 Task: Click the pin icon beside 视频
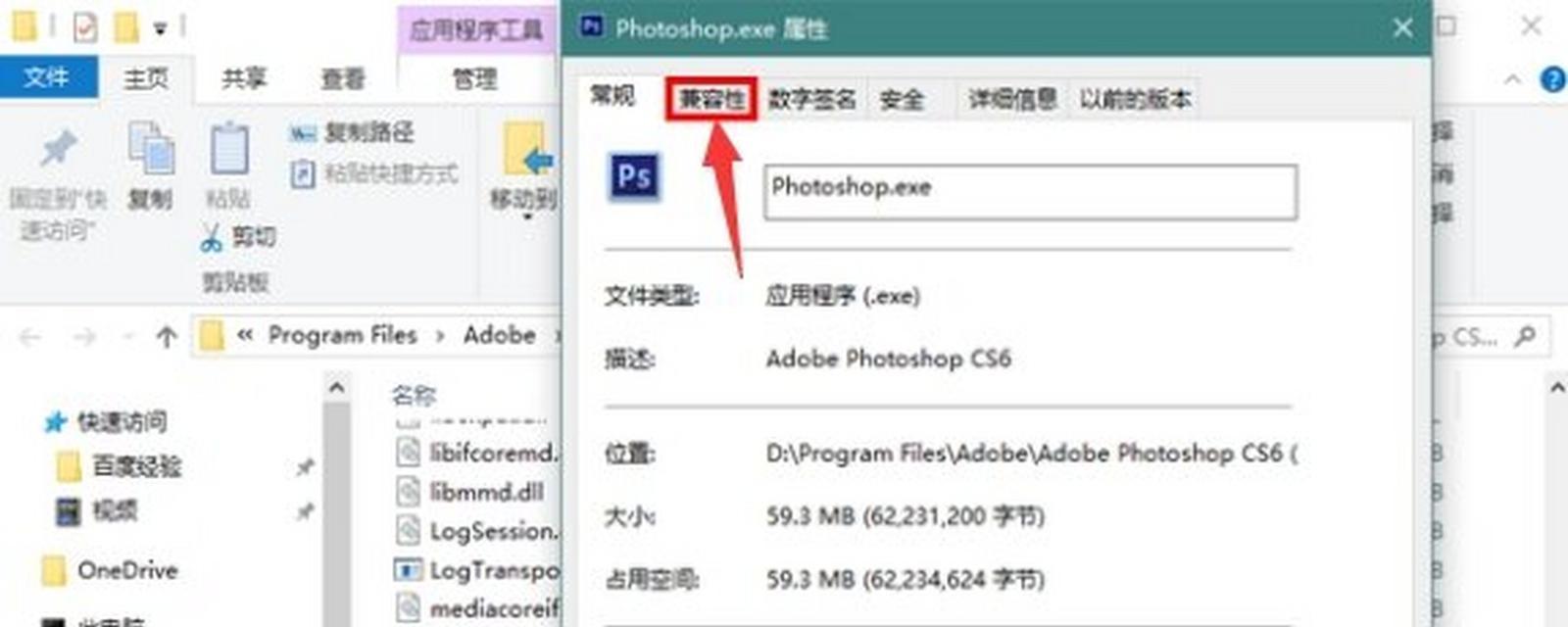[x=305, y=511]
